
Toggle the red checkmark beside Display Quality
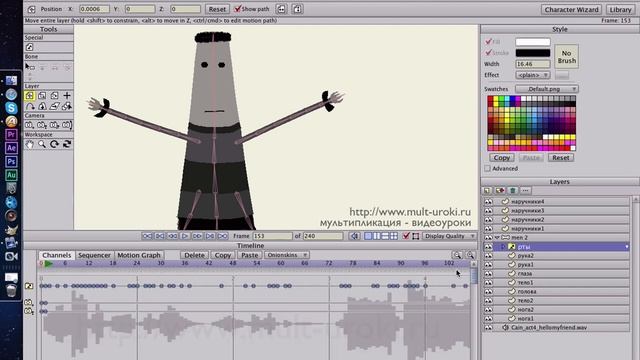406,236
